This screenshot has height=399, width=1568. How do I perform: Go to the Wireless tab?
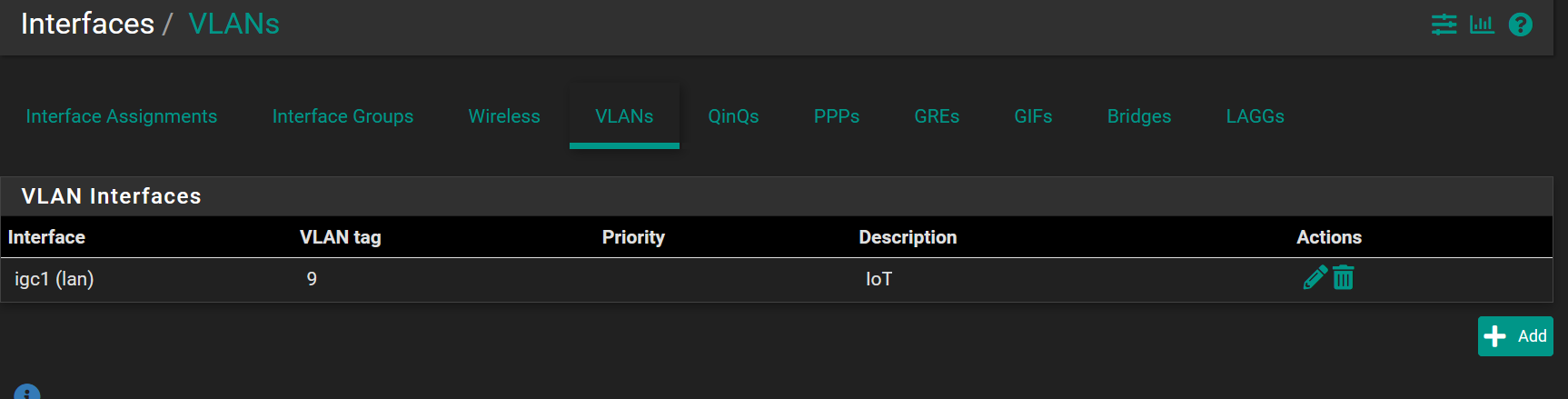pyautogui.click(x=504, y=116)
